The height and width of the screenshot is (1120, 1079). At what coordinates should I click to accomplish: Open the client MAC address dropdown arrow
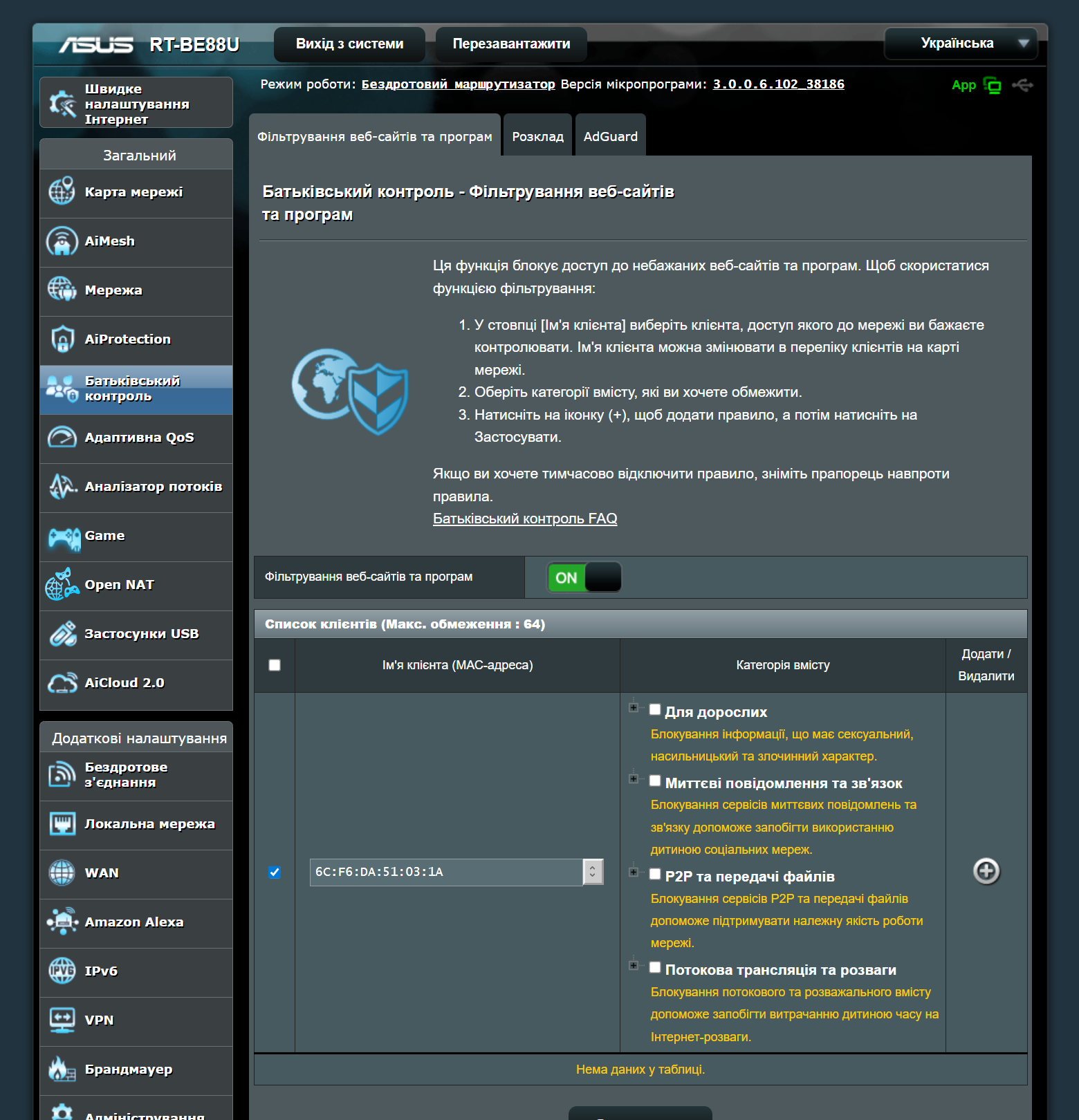[x=593, y=872]
